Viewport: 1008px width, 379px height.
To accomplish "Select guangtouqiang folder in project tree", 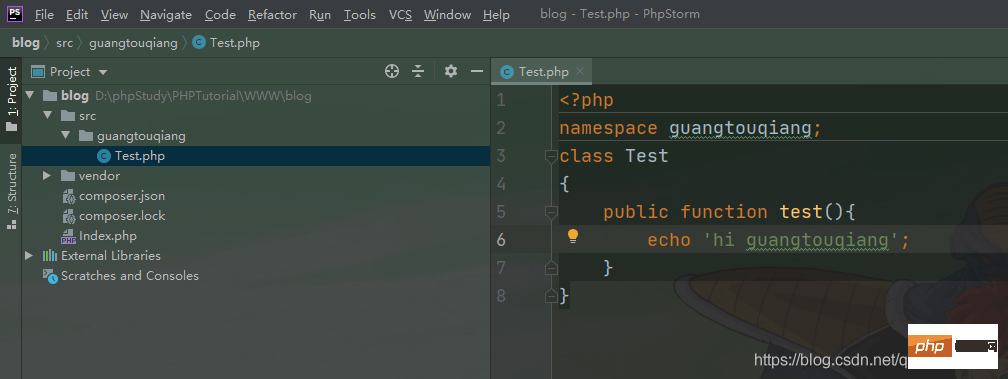I will tap(141, 136).
